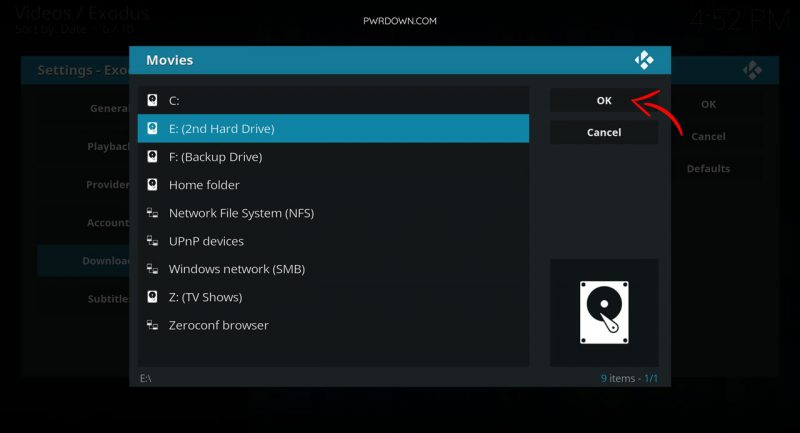Click the NFS network share icon
800x433 pixels.
tap(152, 212)
